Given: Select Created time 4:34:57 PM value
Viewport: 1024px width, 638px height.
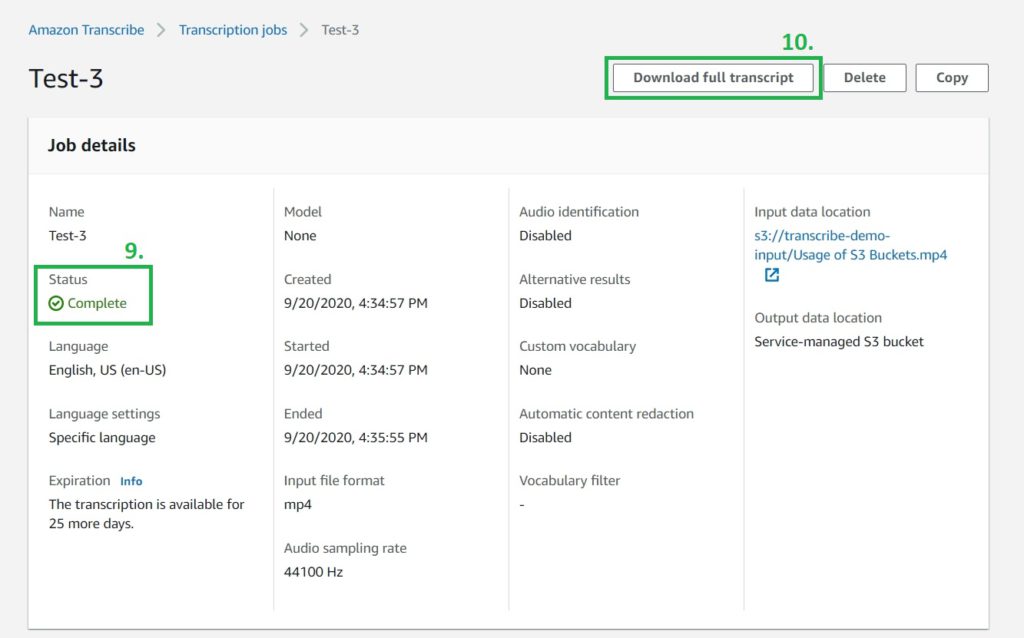Looking at the screenshot, I should pyautogui.click(x=356, y=303).
